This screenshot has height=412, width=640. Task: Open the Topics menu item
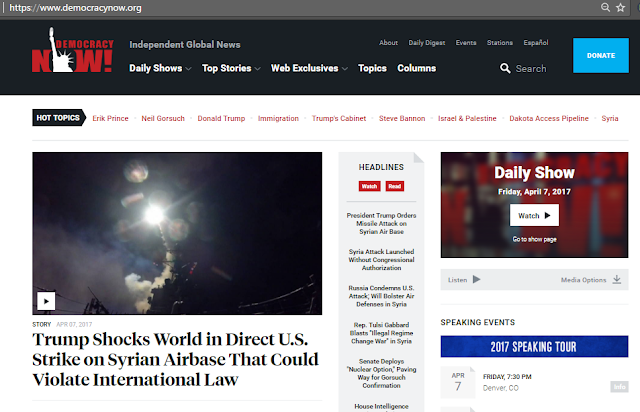tap(372, 68)
